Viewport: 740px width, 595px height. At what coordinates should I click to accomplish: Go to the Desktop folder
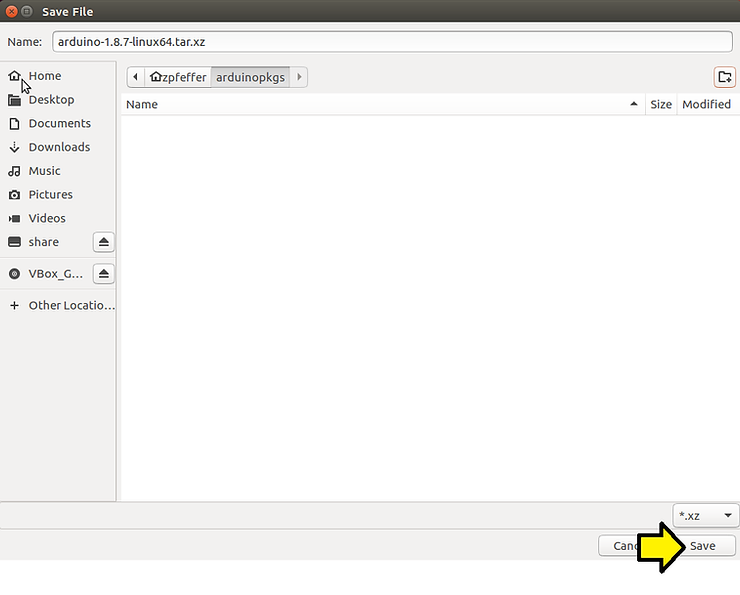[51, 100]
